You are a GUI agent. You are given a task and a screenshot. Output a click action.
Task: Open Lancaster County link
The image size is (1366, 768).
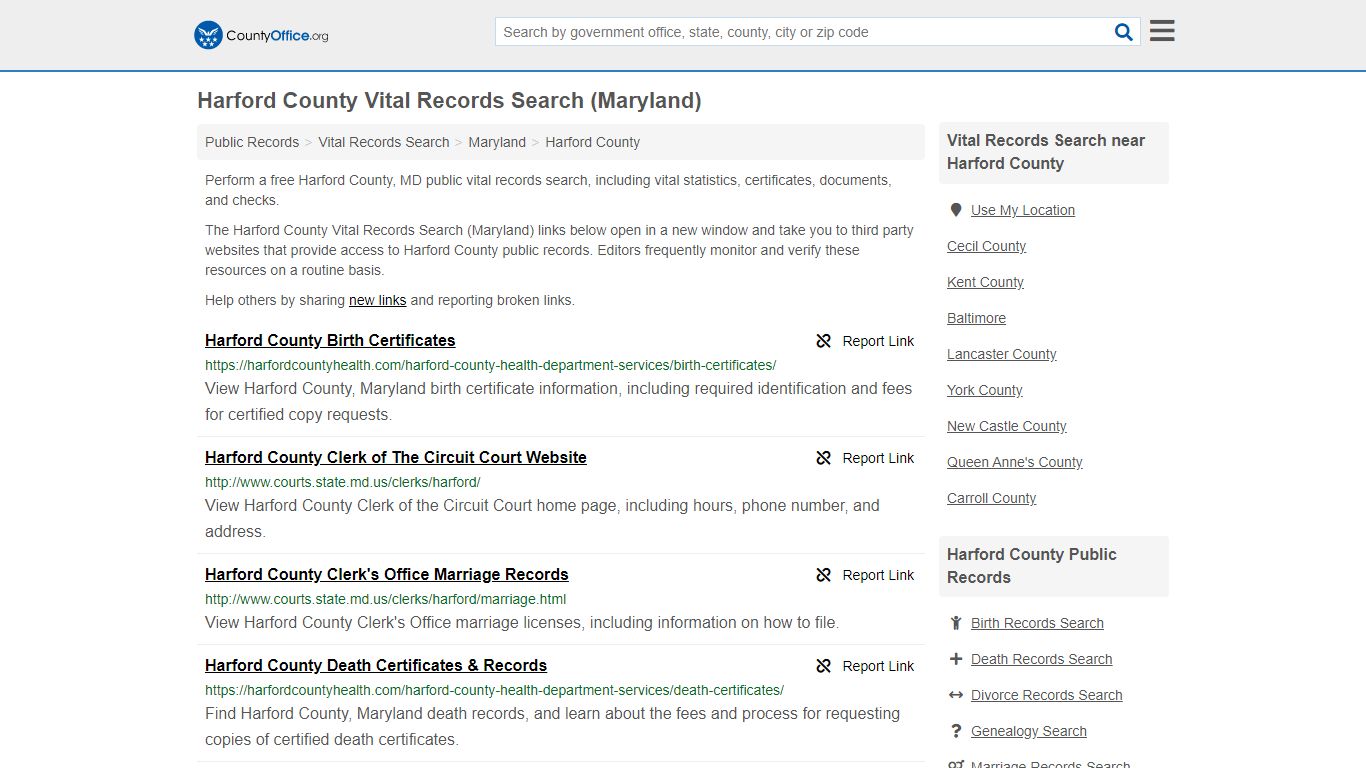coord(1001,354)
